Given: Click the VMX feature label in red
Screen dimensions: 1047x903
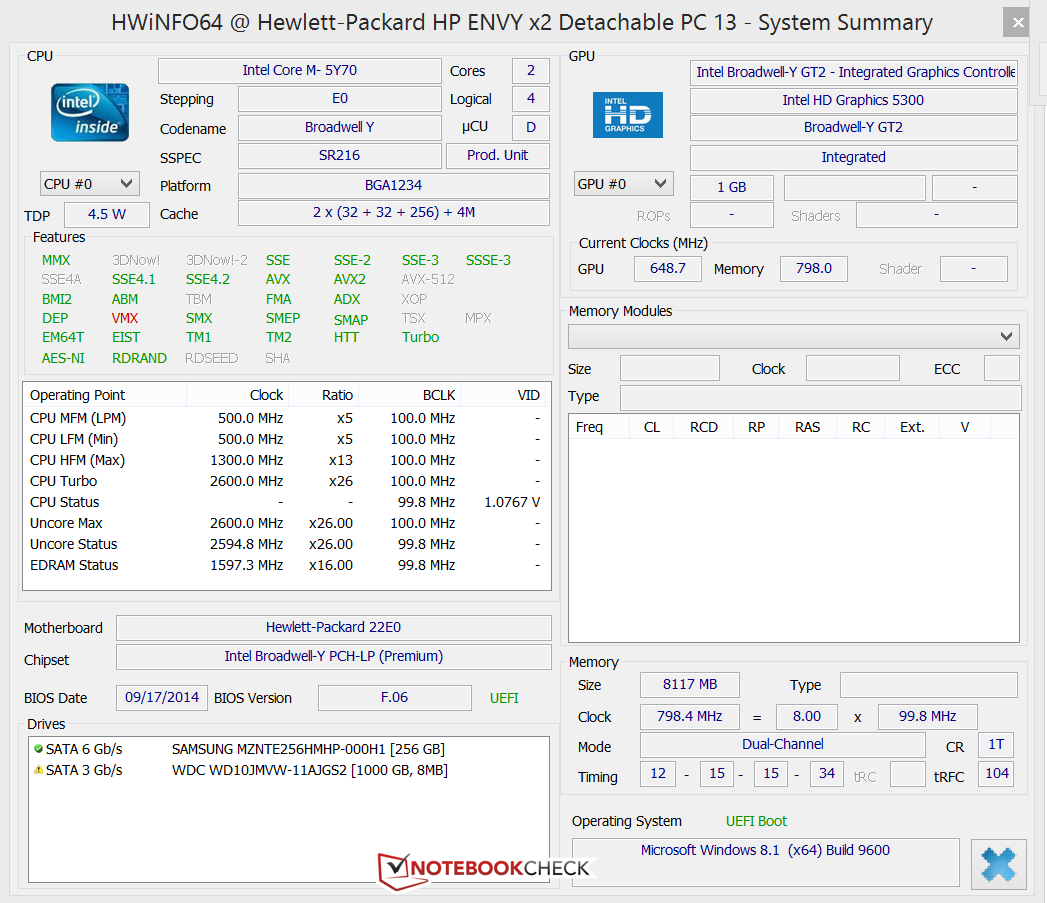Looking at the screenshot, I should point(125,318).
